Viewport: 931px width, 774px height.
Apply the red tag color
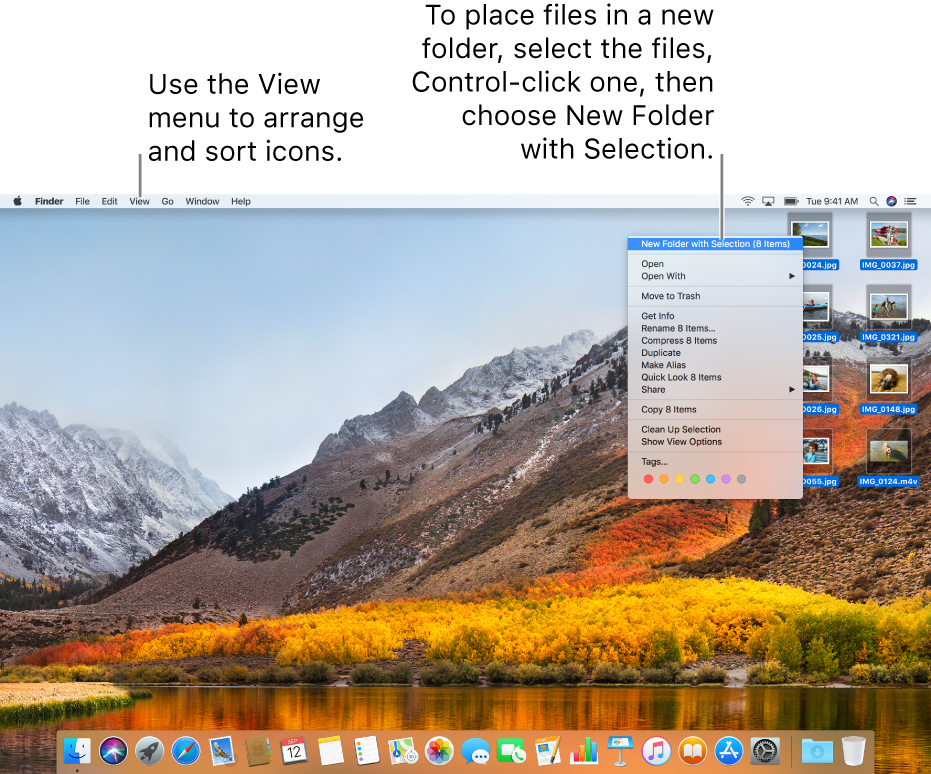pyautogui.click(x=648, y=479)
